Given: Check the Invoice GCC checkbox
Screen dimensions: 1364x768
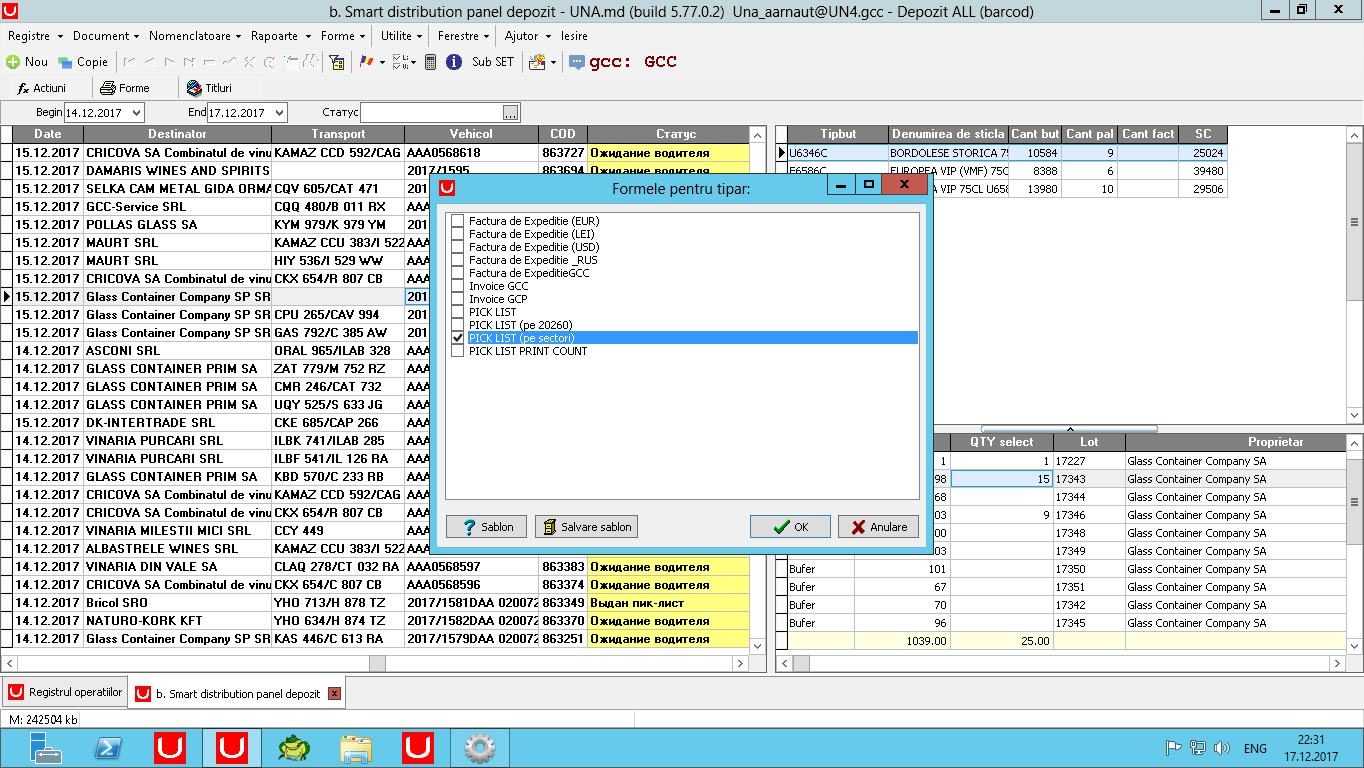Looking at the screenshot, I should click(x=458, y=286).
